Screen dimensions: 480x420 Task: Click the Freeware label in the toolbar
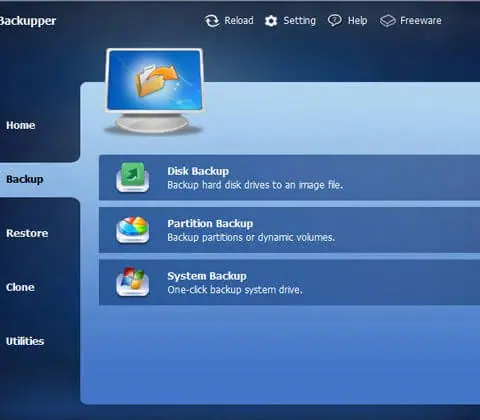click(421, 21)
